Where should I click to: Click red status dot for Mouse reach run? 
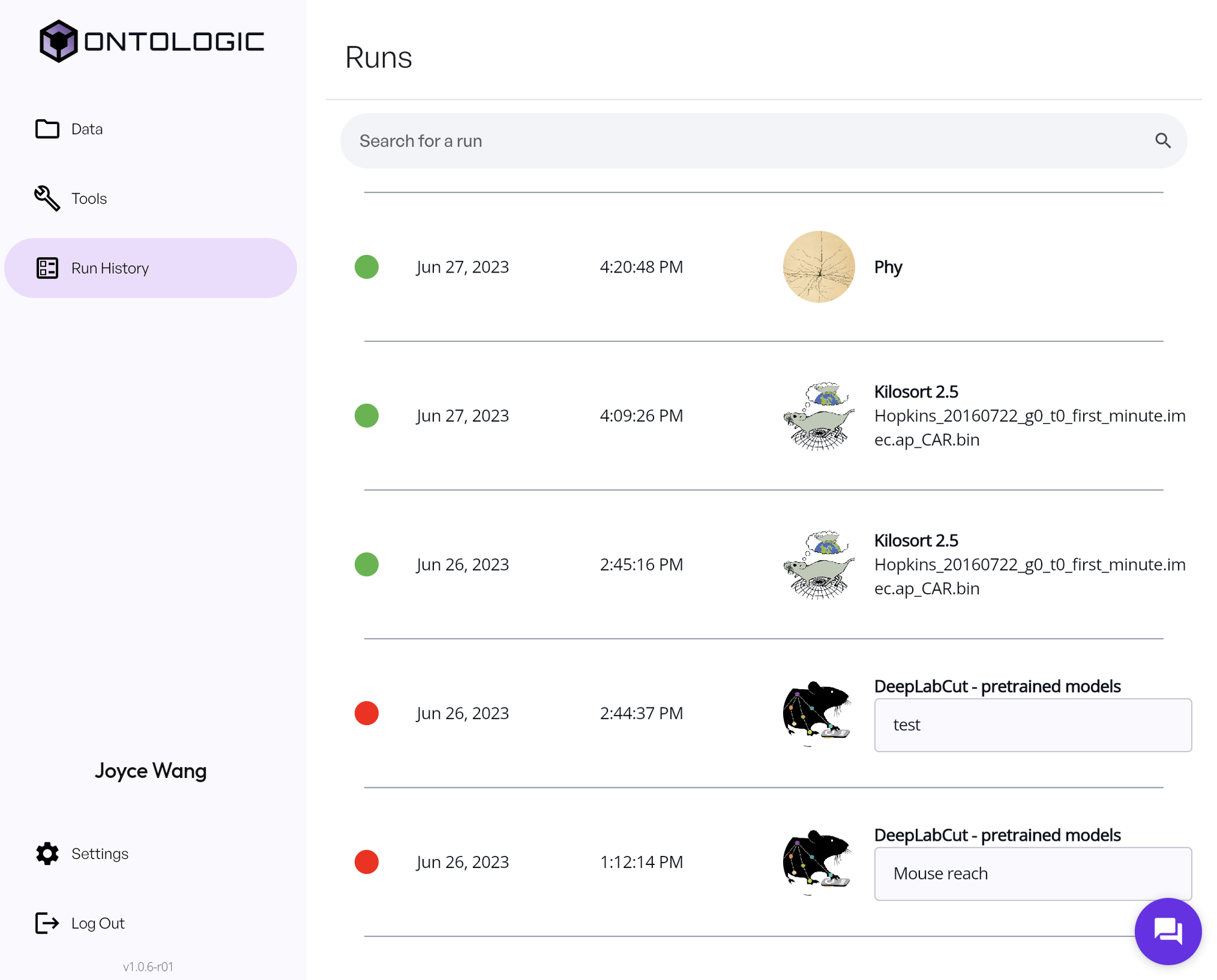pos(367,862)
